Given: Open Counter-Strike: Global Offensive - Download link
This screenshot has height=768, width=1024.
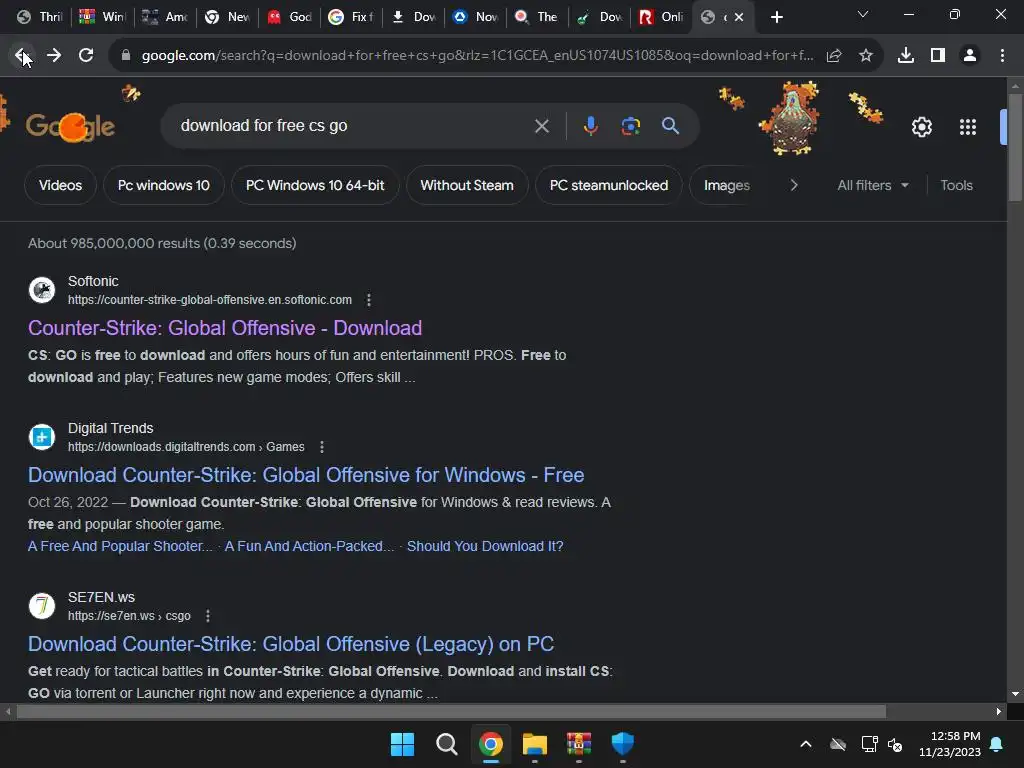Looking at the screenshot, I should click(x=225, y=328).
